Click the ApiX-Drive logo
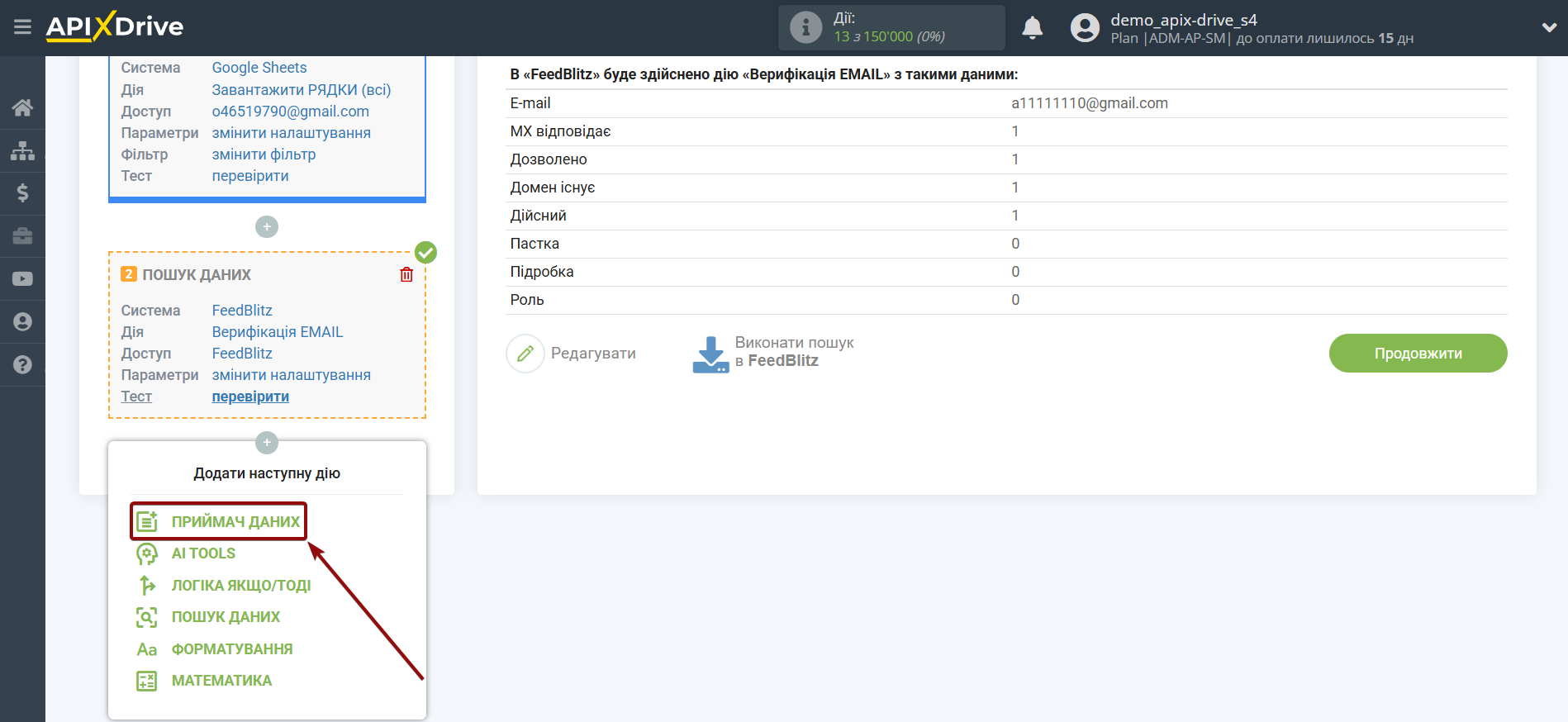Screen dimensions: 1568x722 pos(115,26)
